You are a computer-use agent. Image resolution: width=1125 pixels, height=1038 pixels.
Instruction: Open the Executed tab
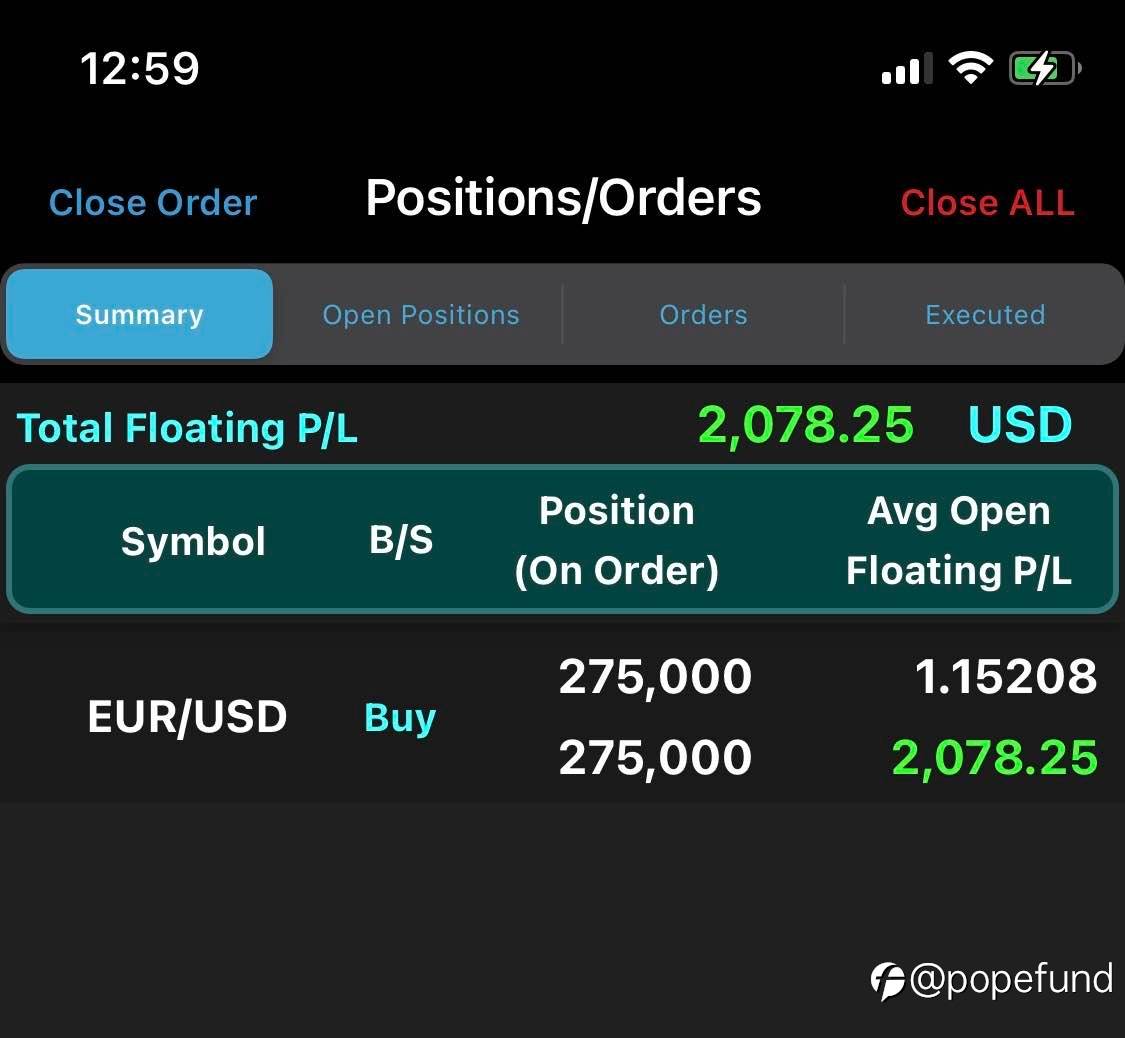(x=985, y=315)
